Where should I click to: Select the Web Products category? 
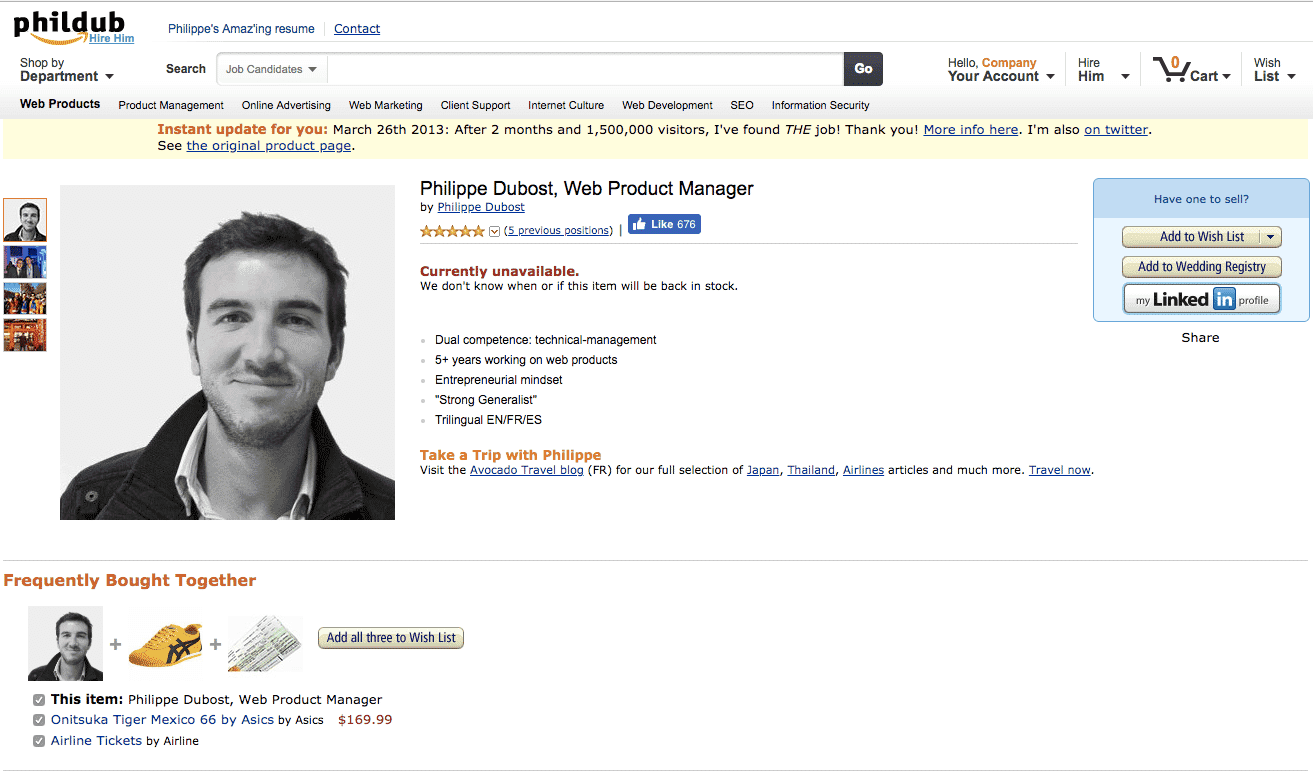60,104
